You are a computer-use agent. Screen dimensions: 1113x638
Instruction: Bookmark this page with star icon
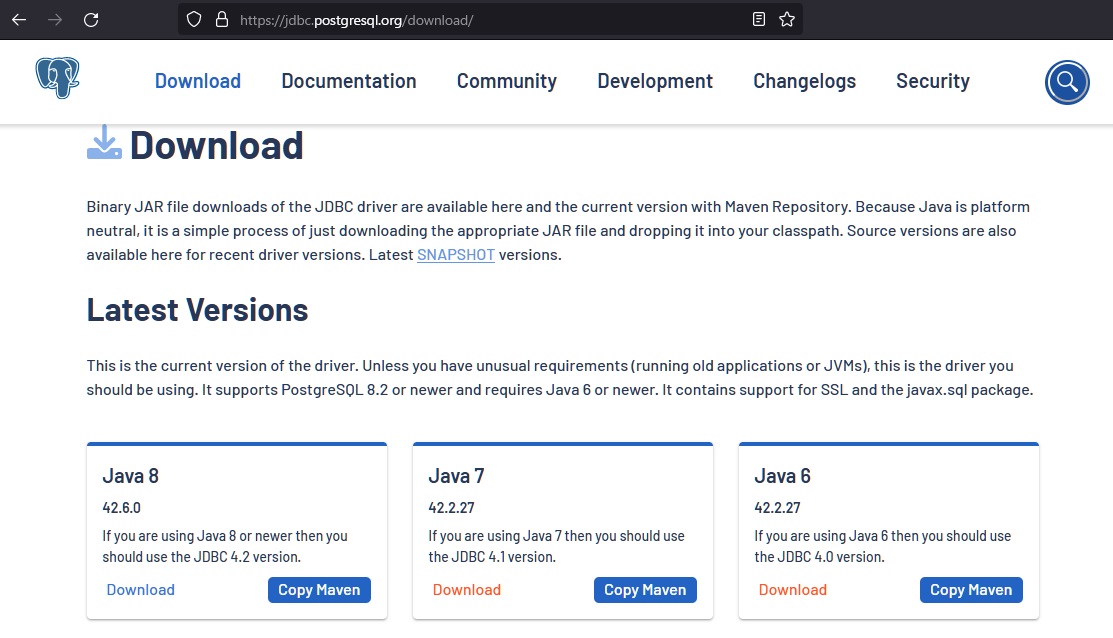pos(787,19)
